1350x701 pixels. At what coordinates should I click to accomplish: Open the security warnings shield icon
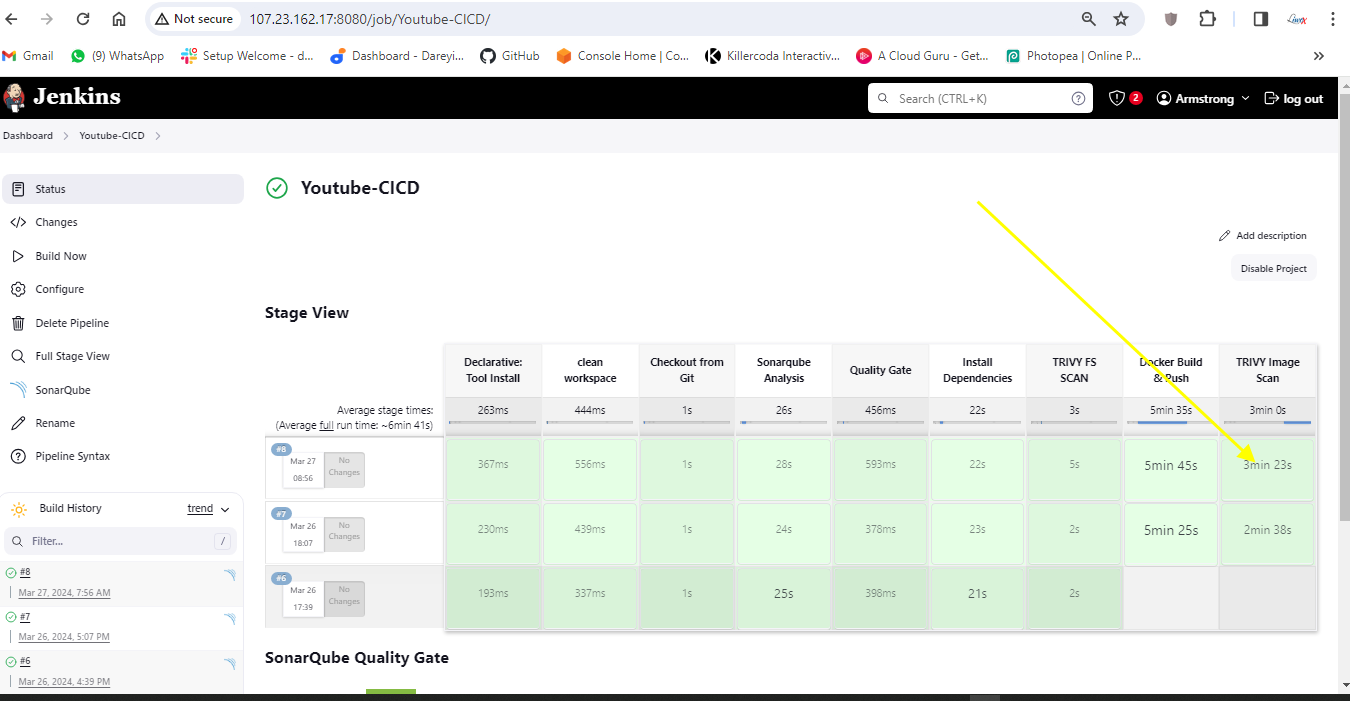point(1117,98)
